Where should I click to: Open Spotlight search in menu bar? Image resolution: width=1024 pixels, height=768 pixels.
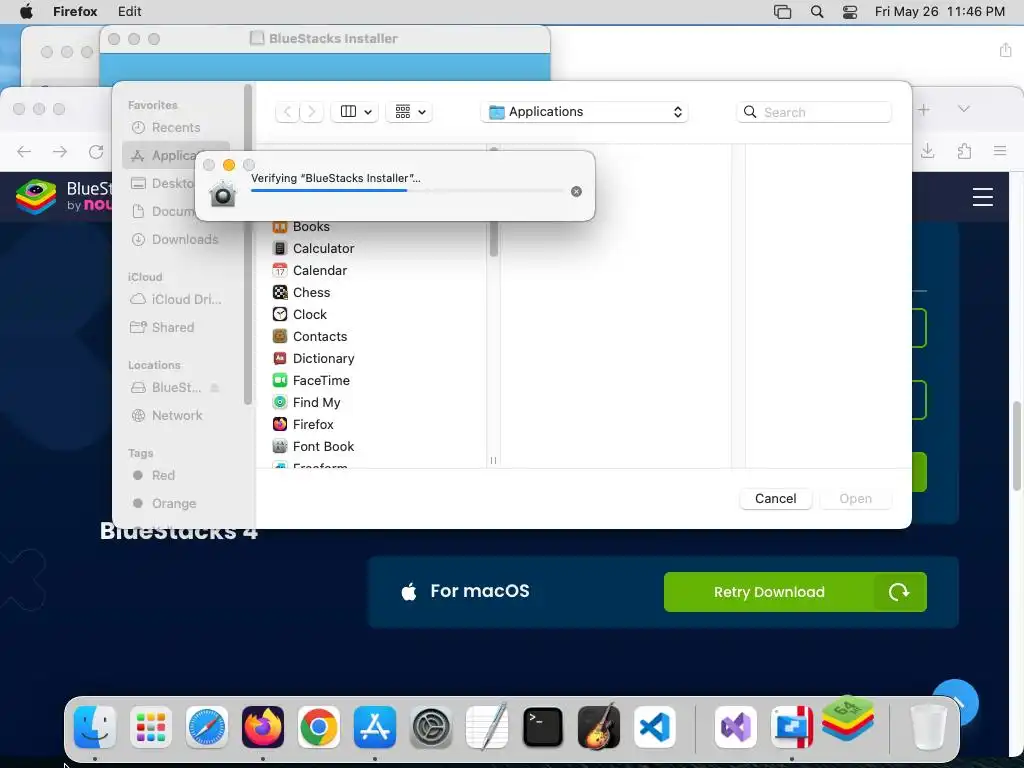816,12
